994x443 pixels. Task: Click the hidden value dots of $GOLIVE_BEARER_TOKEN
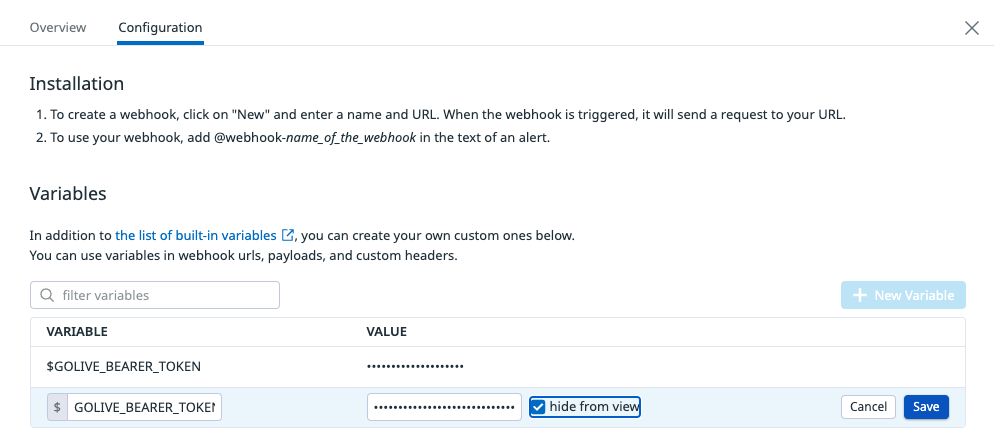point(415,367)
